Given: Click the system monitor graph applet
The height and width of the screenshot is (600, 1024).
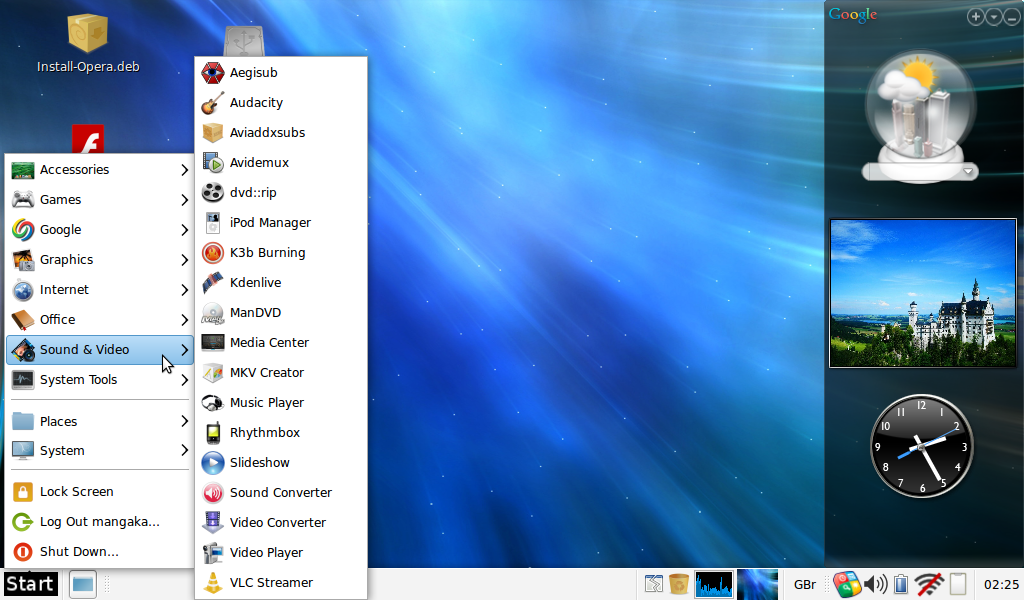Looking at the screenshot, I should pos(713,584).
